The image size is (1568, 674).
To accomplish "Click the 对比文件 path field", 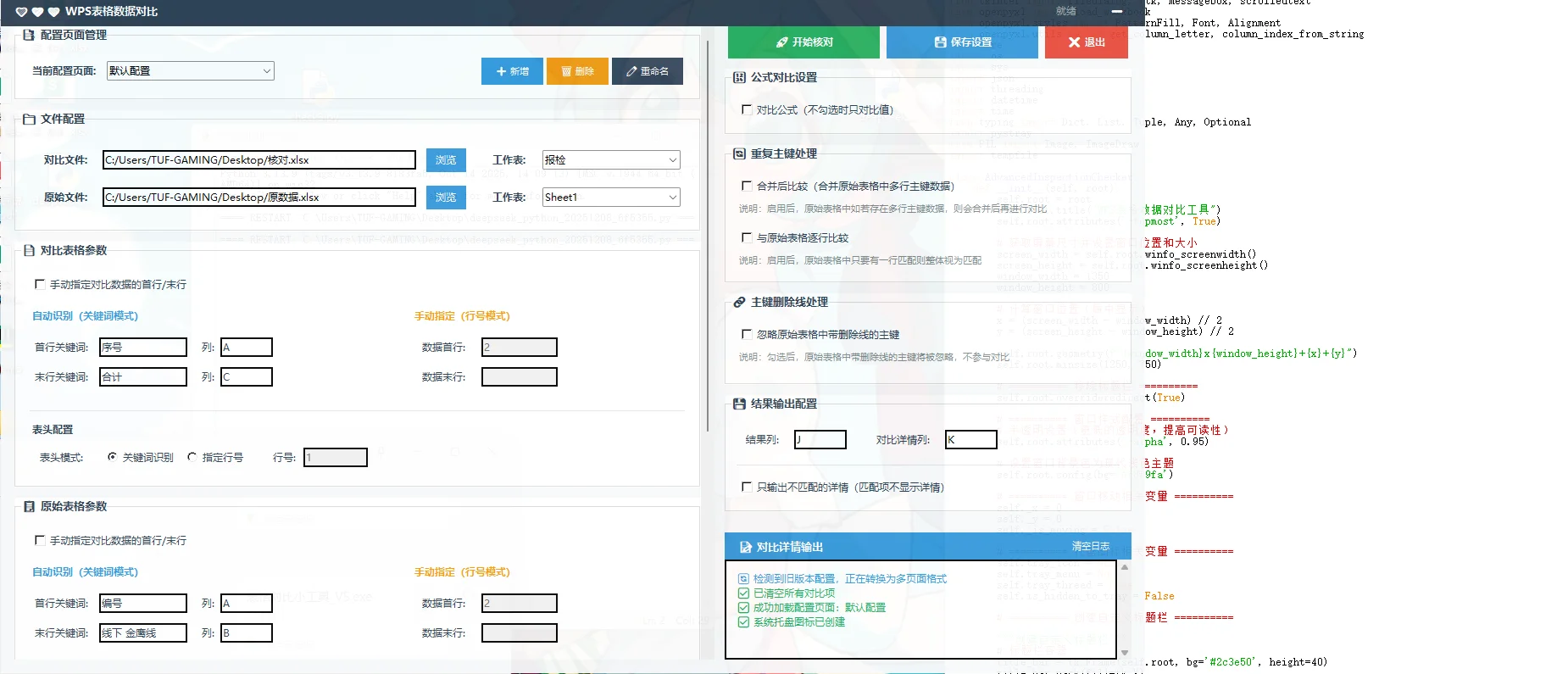I will [259, 160].
